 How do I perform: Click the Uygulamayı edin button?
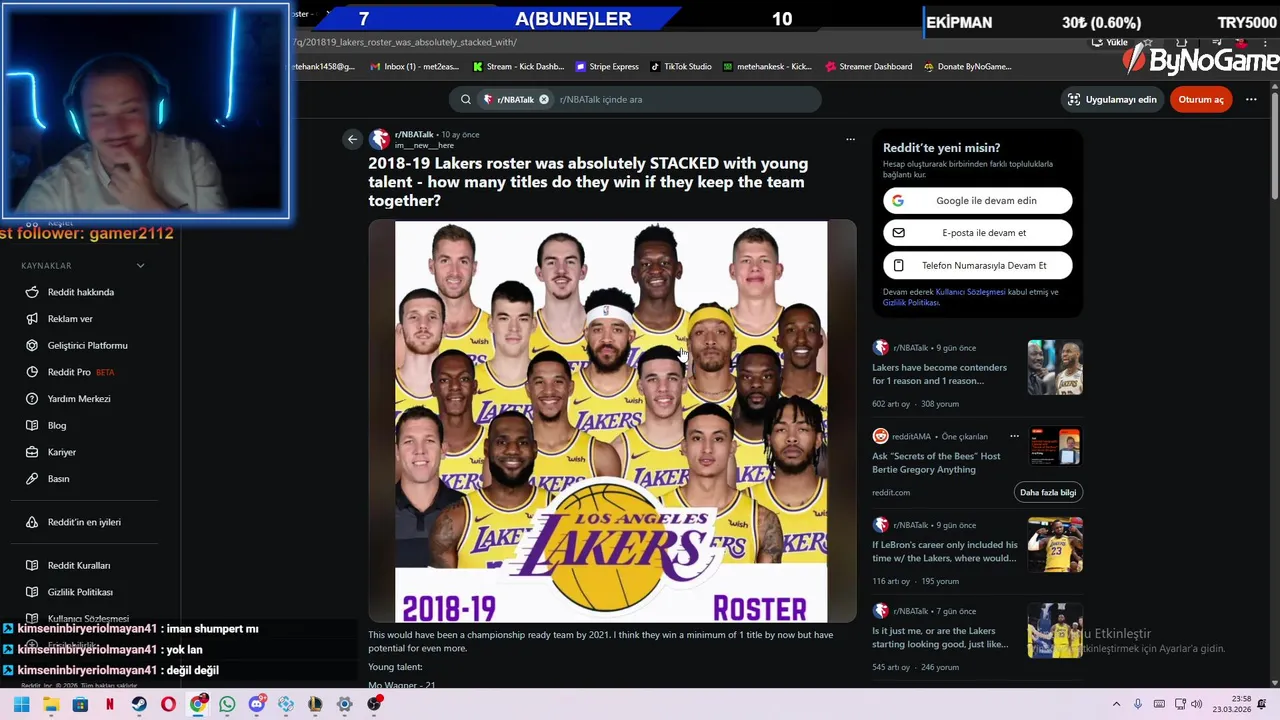tap(1112, 99)
